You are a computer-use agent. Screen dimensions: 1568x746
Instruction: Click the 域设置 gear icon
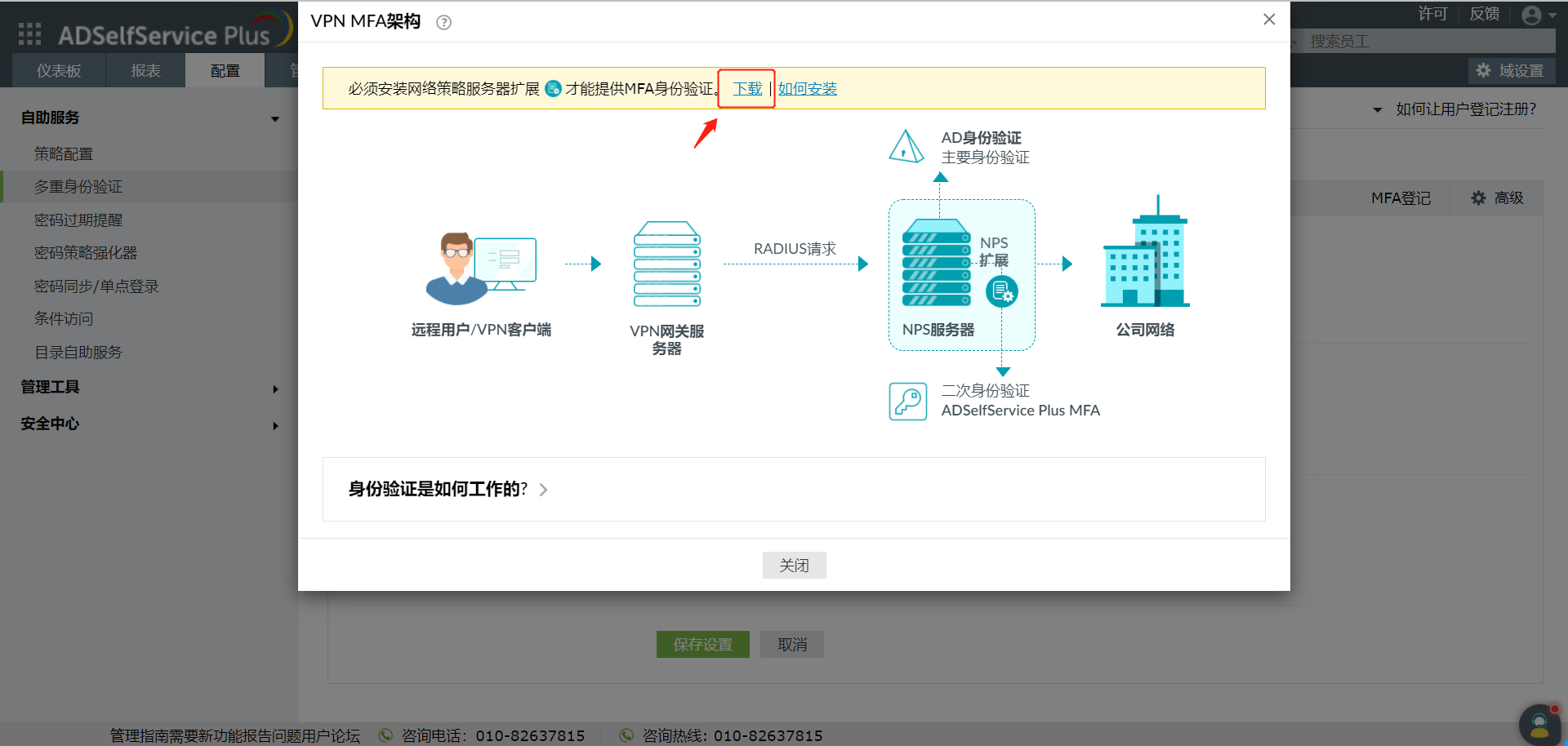(x=1484, y=71)
